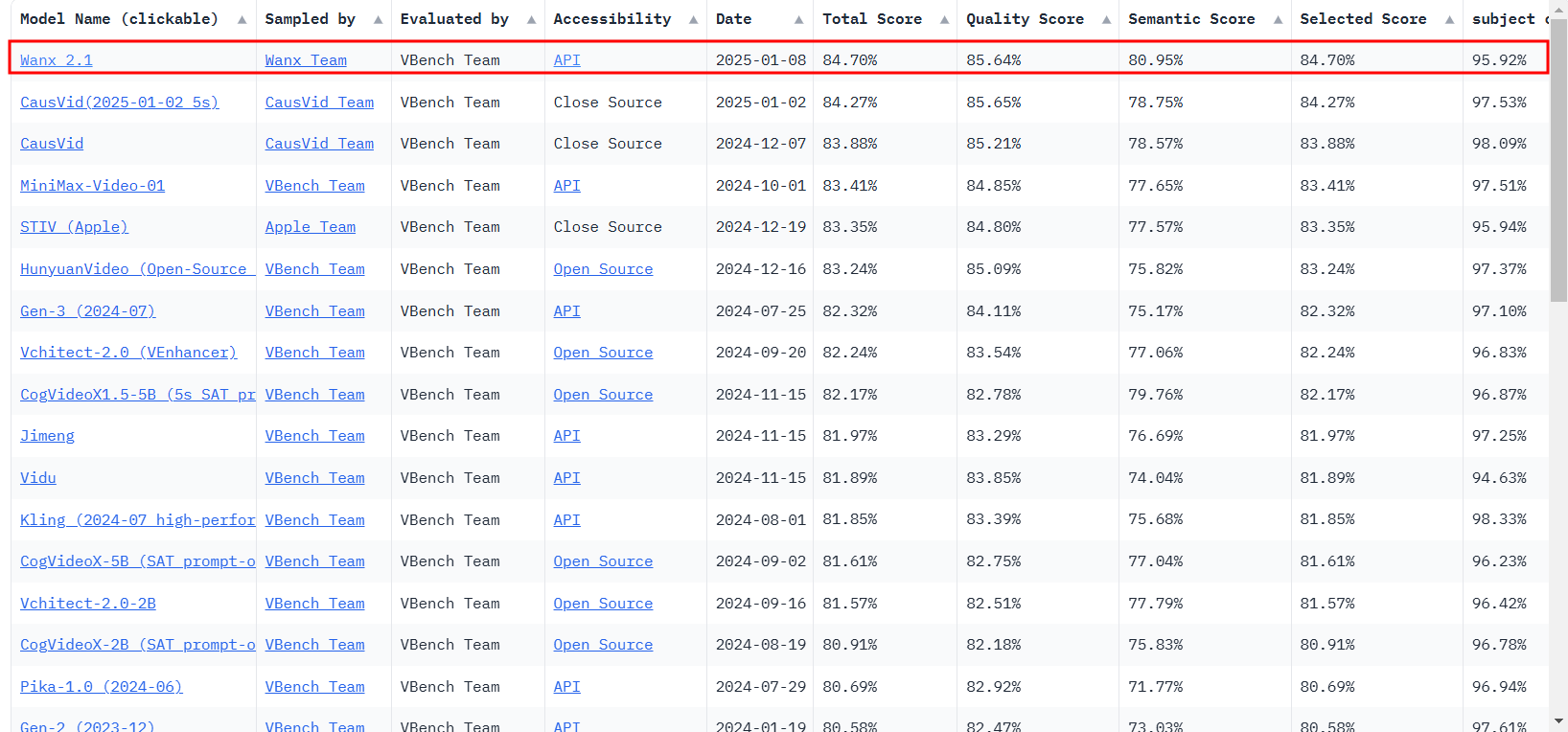Click API link in Wanx 2.1 row
Screen dimensions: 1568x732
[567, 60]
